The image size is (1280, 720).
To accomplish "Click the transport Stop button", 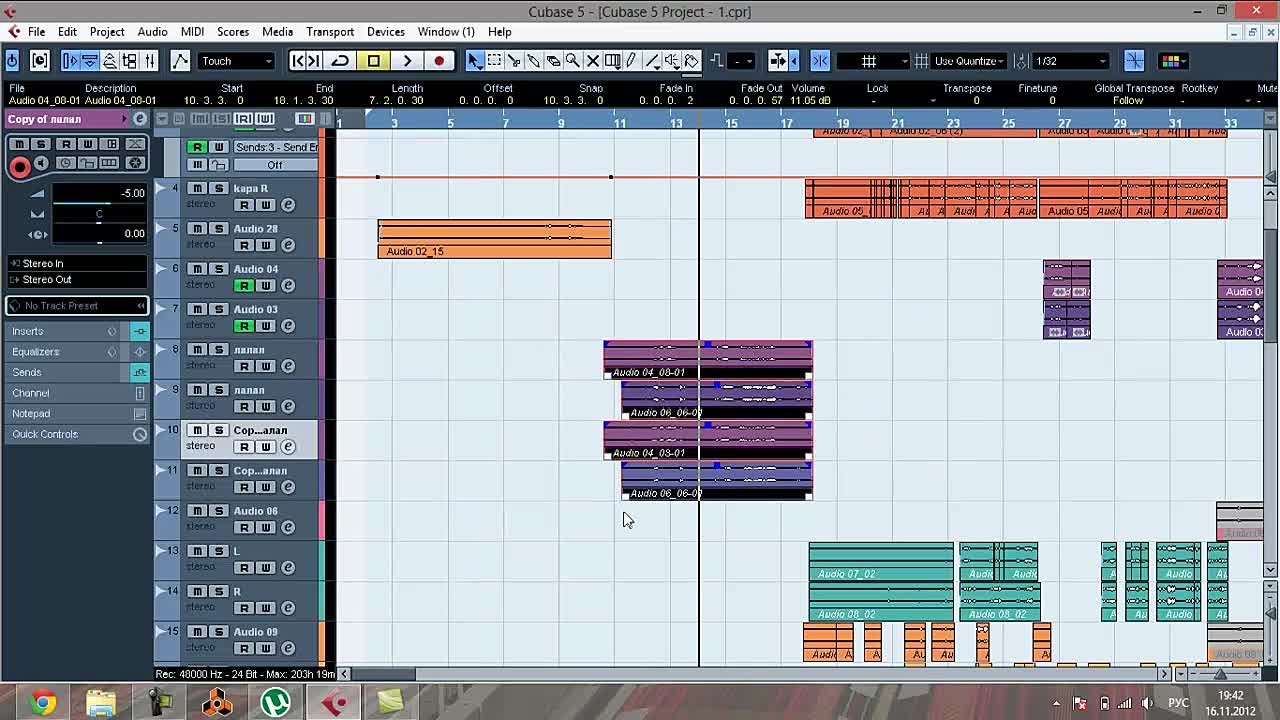I will [374, 61].
